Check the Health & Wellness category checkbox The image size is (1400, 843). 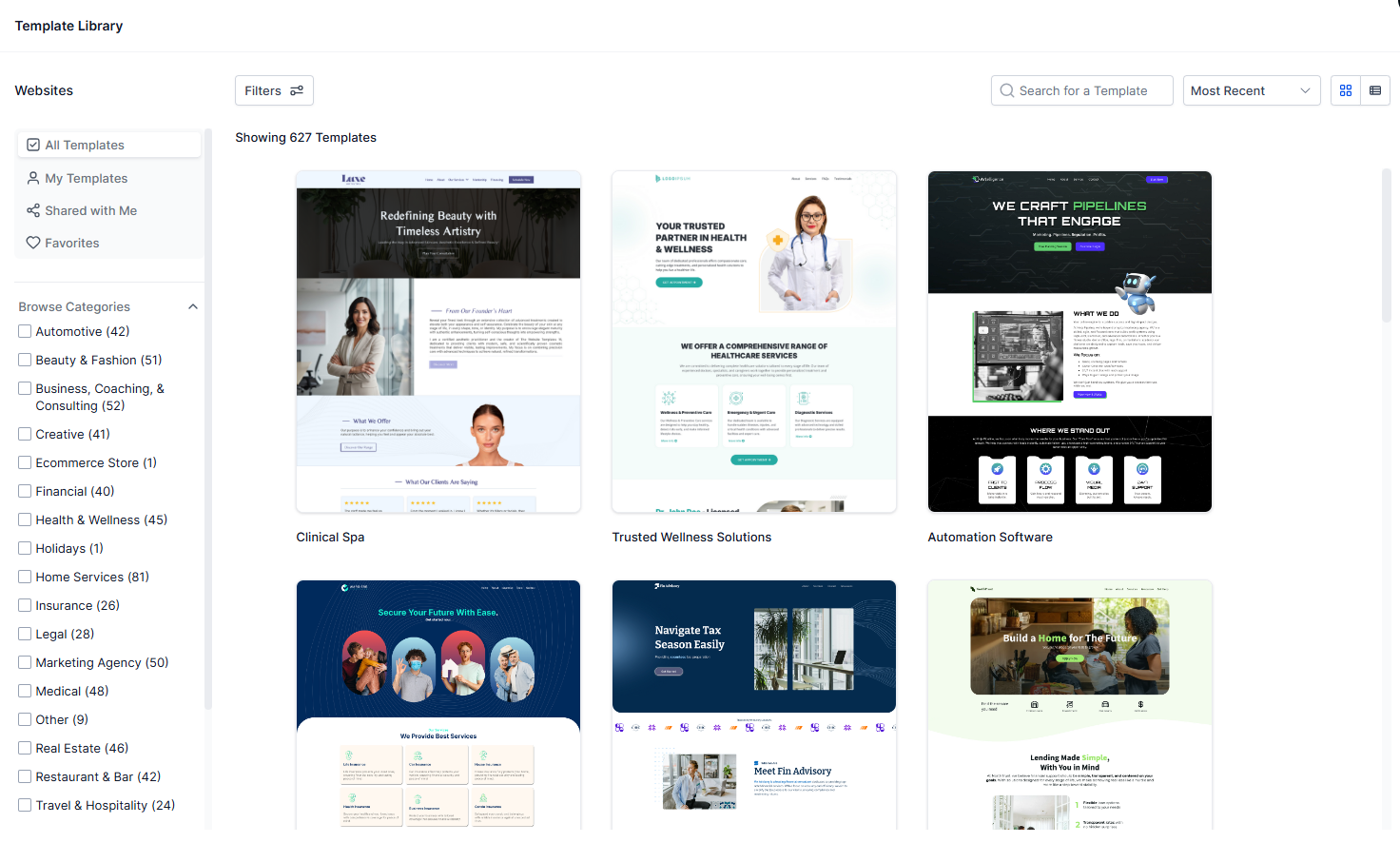coord(24,520)
